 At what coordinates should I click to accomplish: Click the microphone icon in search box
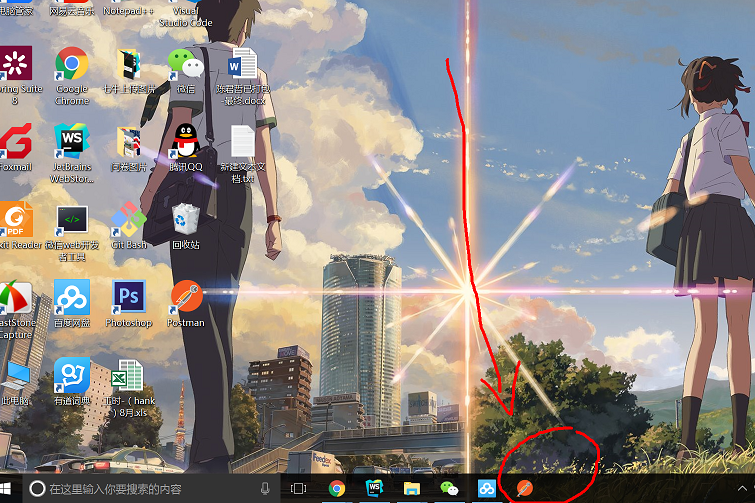(x=265, y=489)
